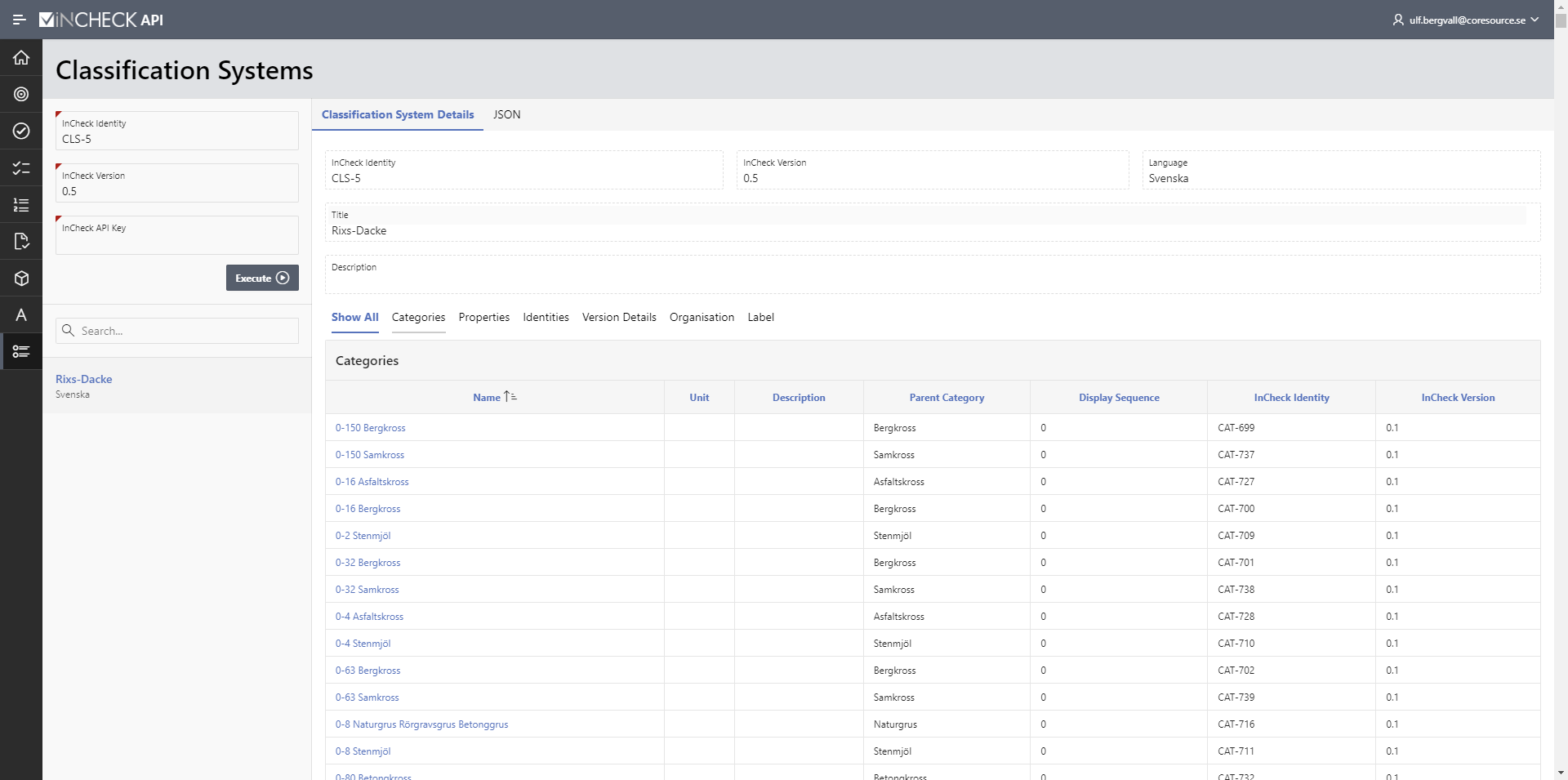Expand the user account dropdown
Image resolution: width=1568 pixels, height=780 pixels.
point(1466,20)
